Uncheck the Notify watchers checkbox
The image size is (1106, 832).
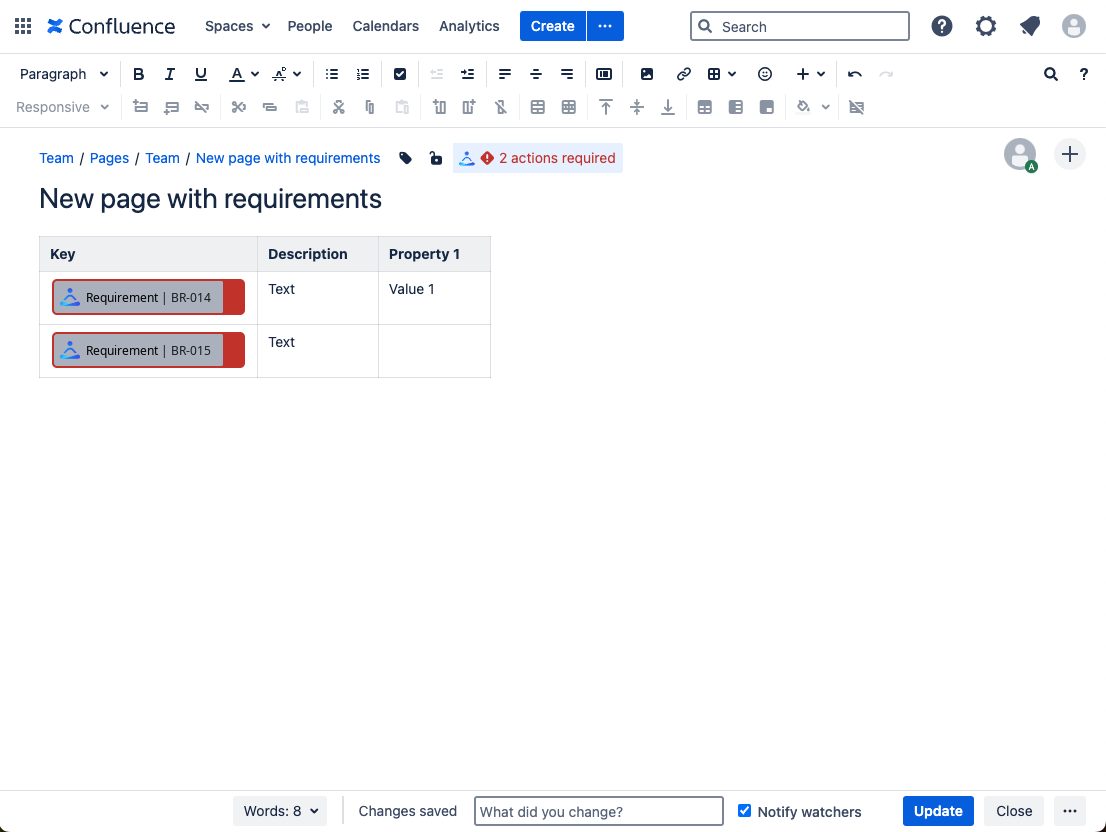(744, 811)
